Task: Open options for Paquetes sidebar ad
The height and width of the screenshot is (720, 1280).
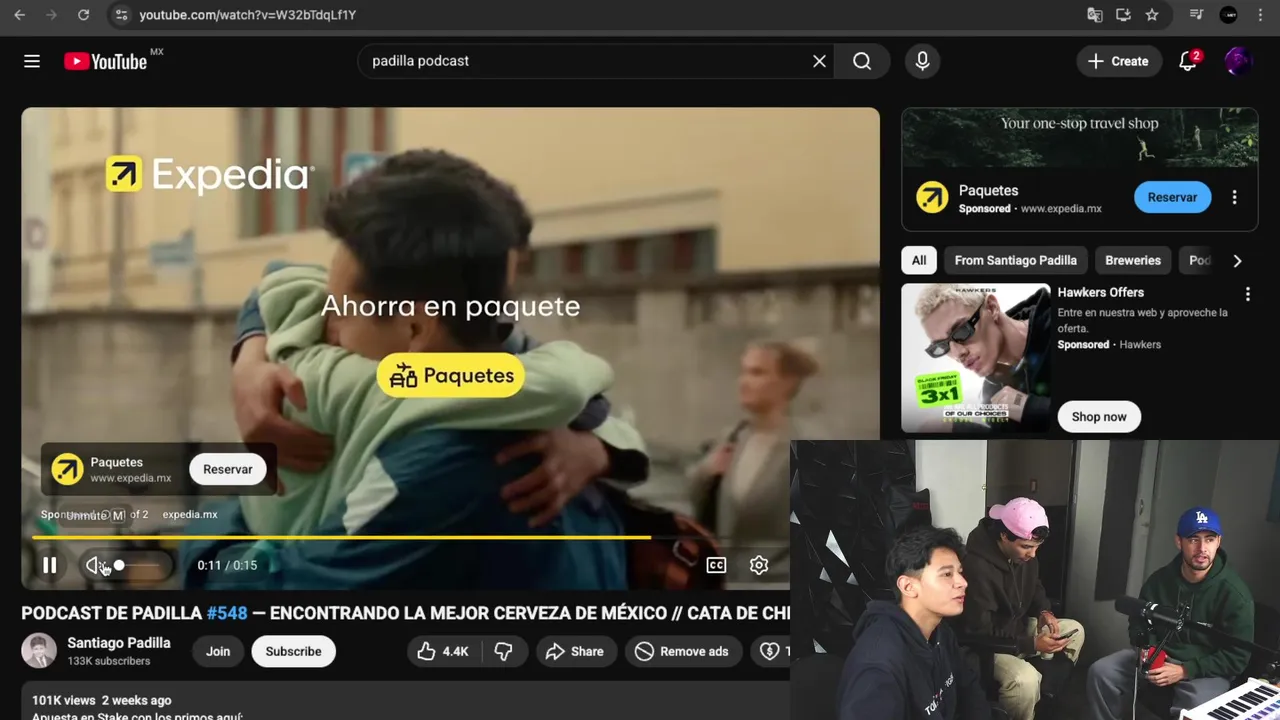Action: [1234, 197]
